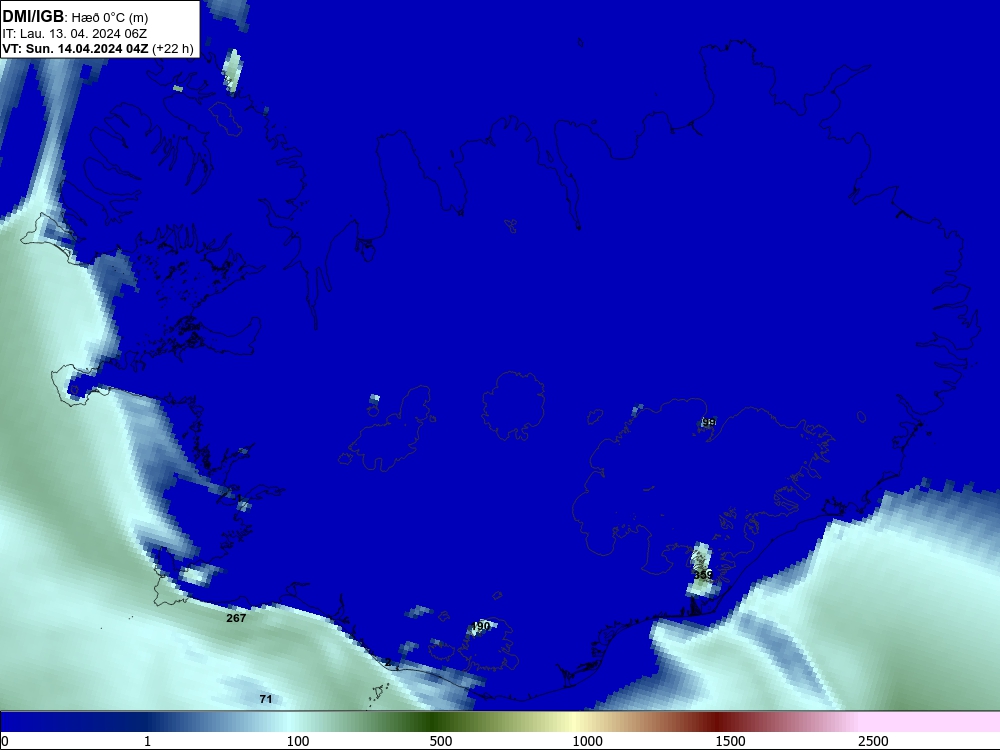The width and height of the screenshot is (1000, 750).
Task: Click the map value label 359
Action: point(703,575)
